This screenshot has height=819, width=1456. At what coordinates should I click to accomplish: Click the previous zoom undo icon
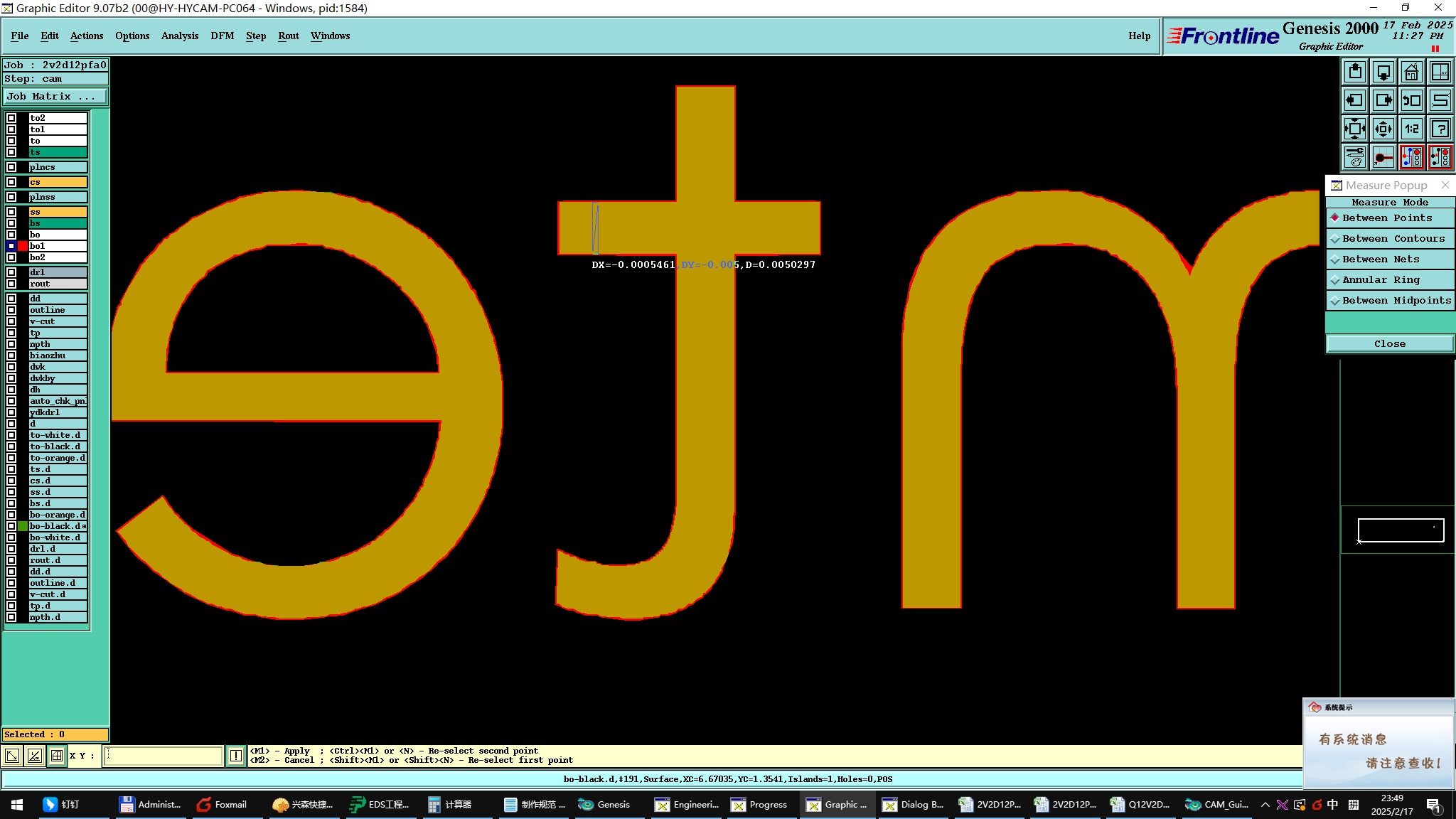click(1411, 100)
